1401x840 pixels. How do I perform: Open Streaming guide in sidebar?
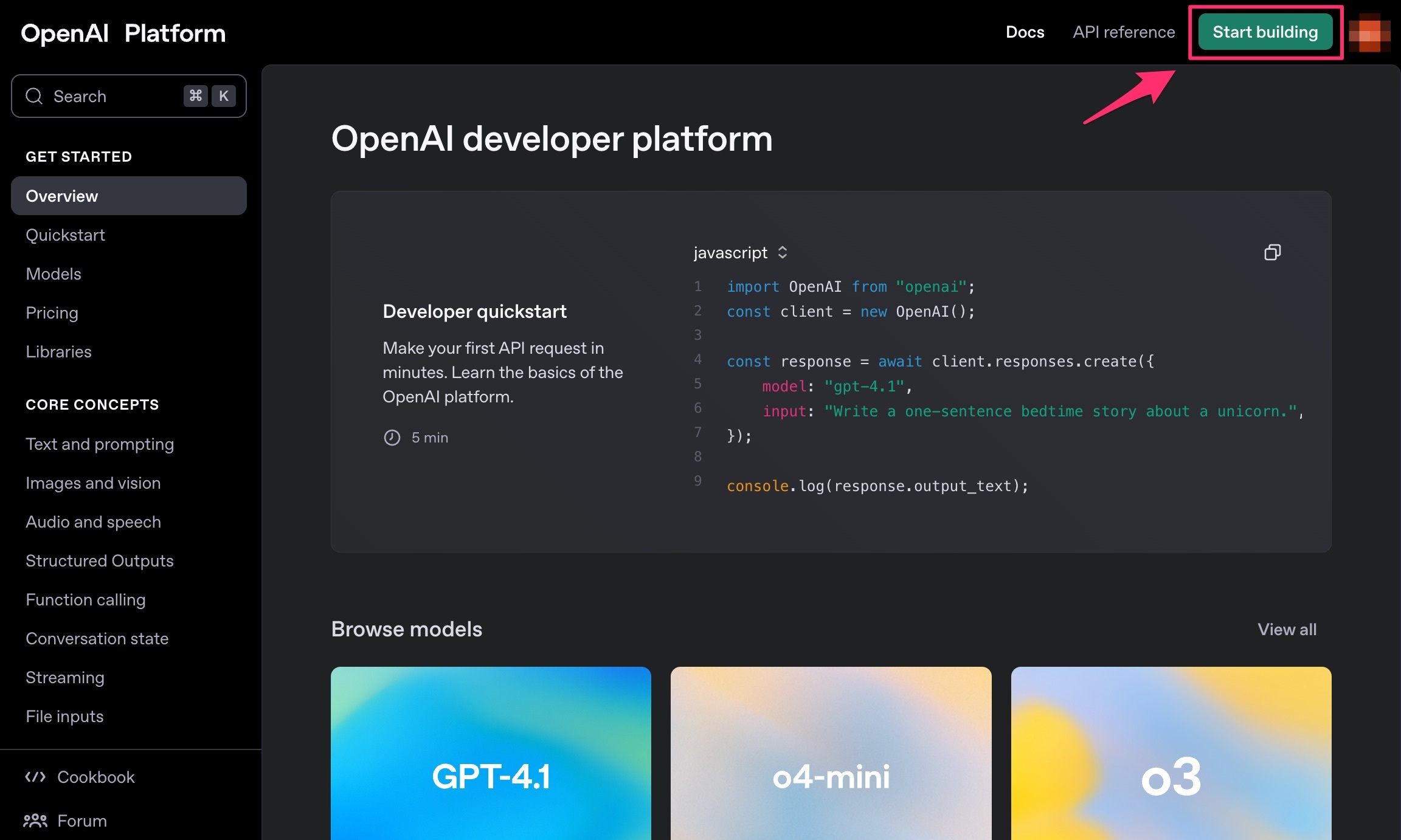click(x=65, y=678)
